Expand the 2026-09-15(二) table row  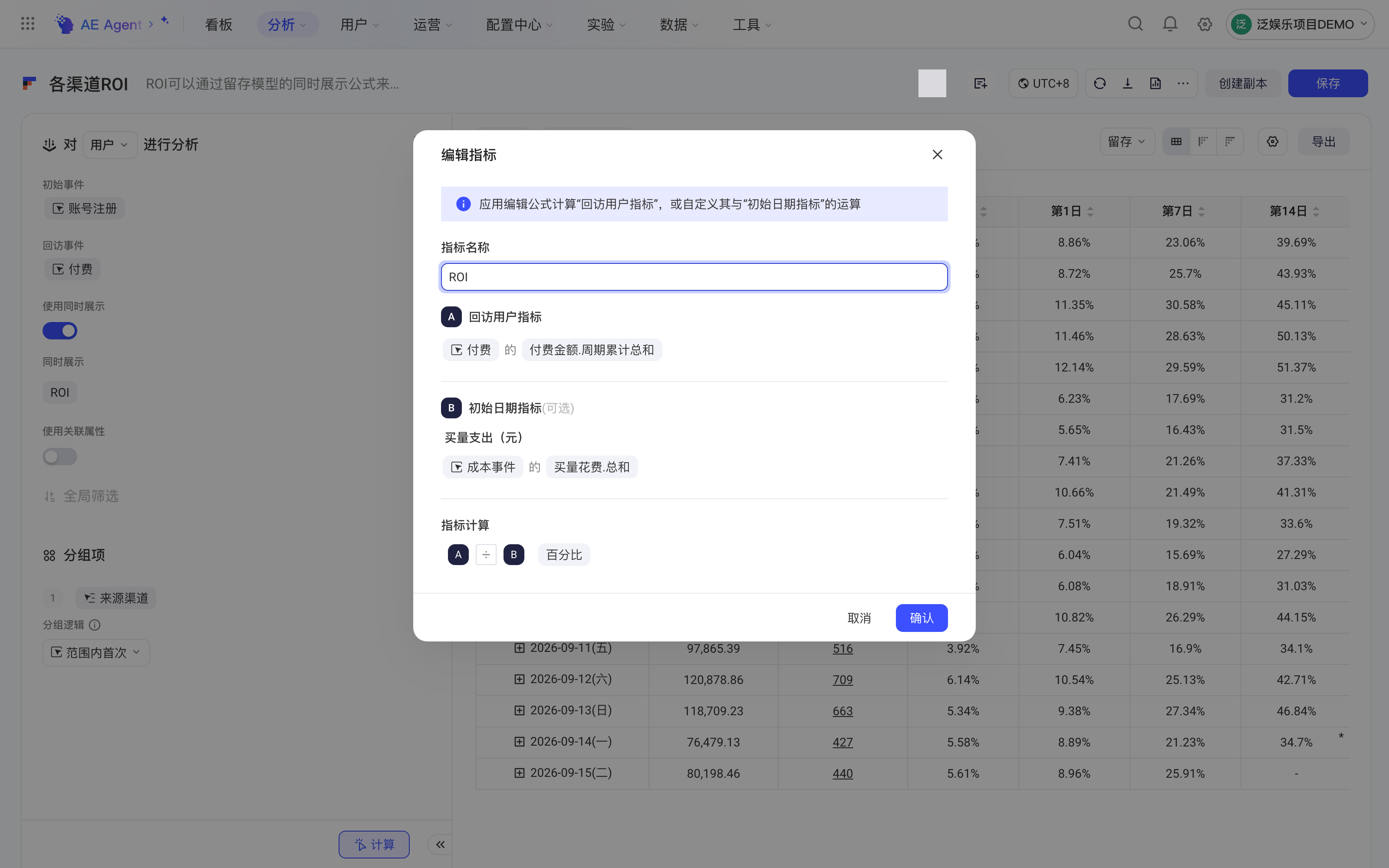520,773
